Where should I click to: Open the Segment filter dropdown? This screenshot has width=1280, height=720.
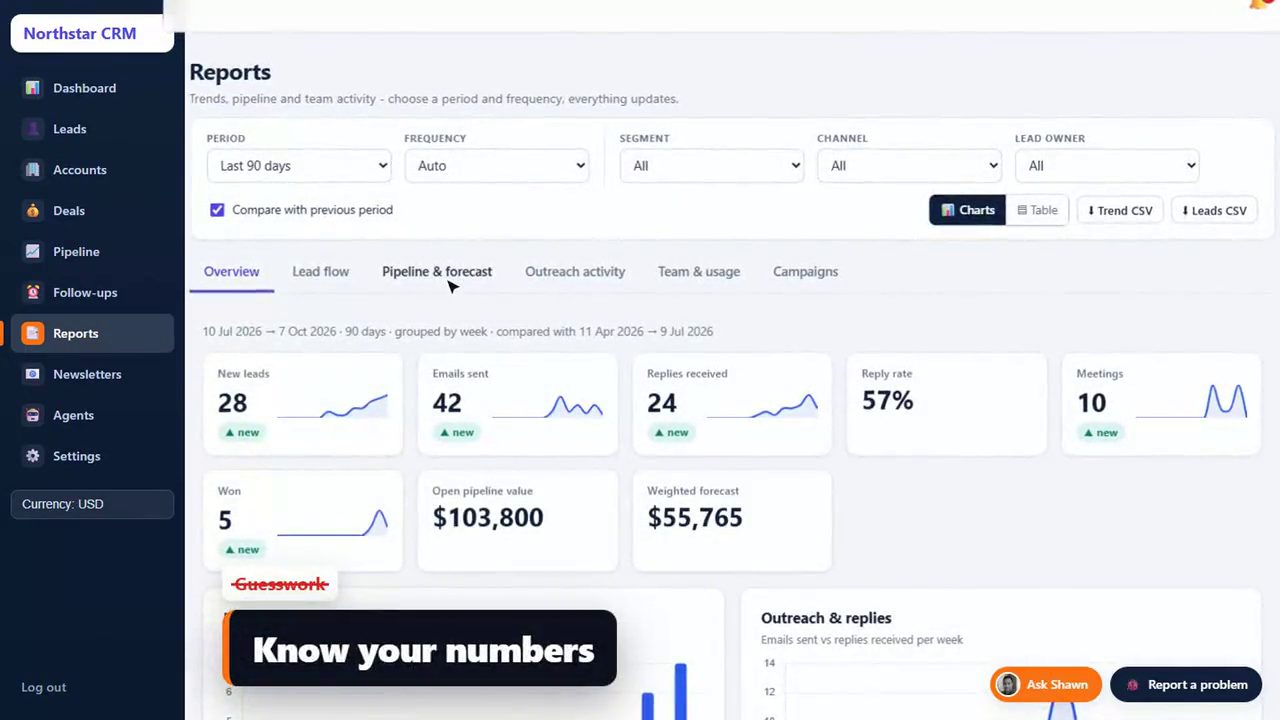pos(712,166)
